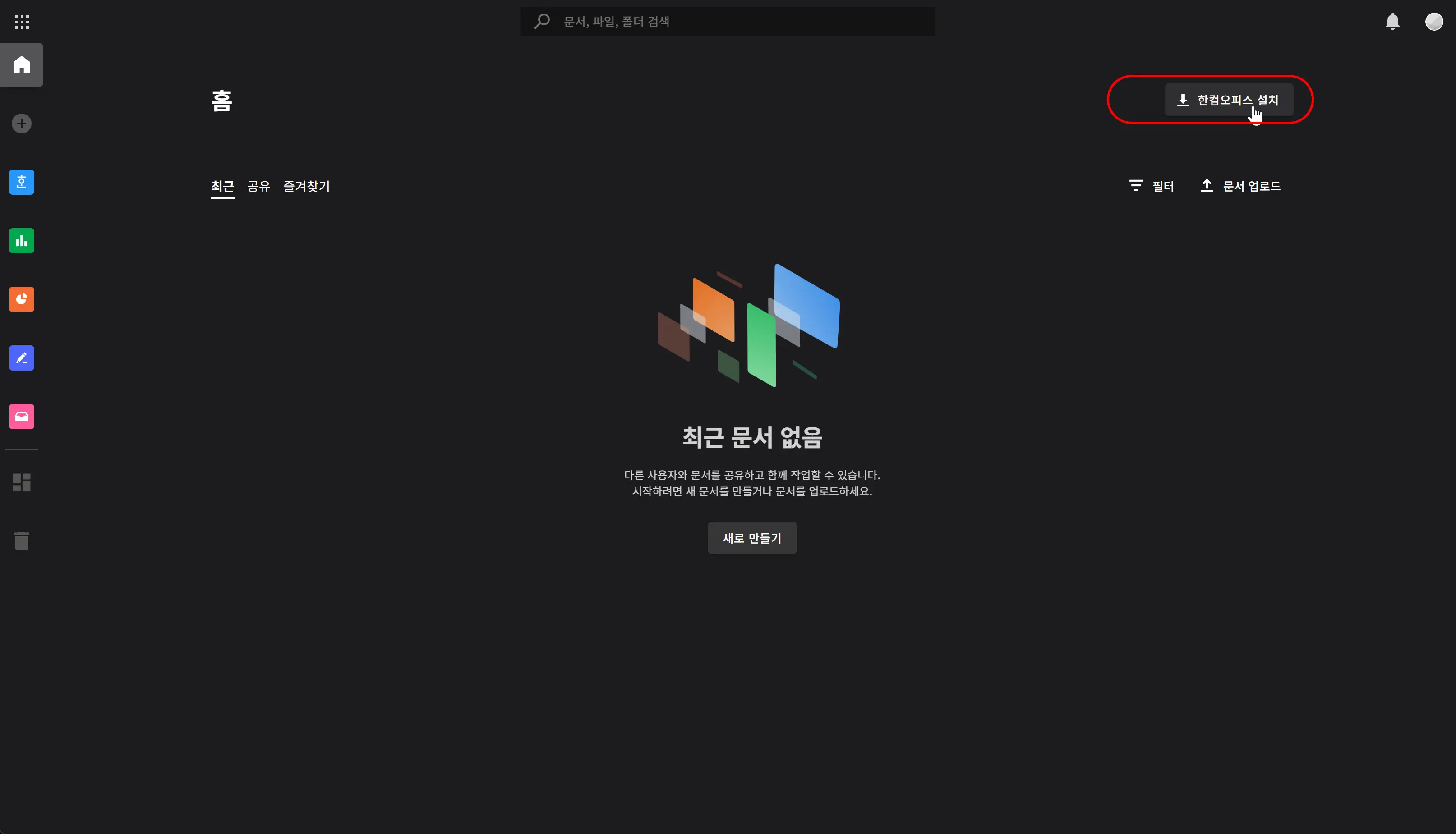Open the 필터 filter options
The width and height of the screenshot is (1456, 834).
pyautogui.click(x=1152, y=186)
